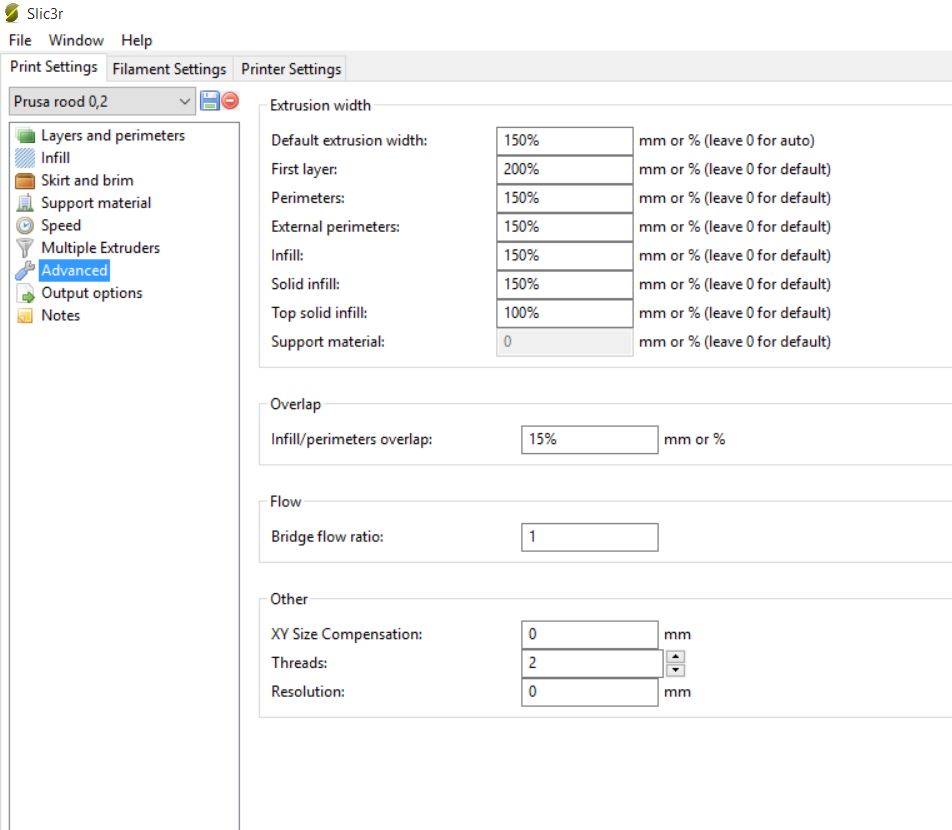Click the Skirt and brim icon
This screenshot has height=830, width=952.
(x=26, y=180)
